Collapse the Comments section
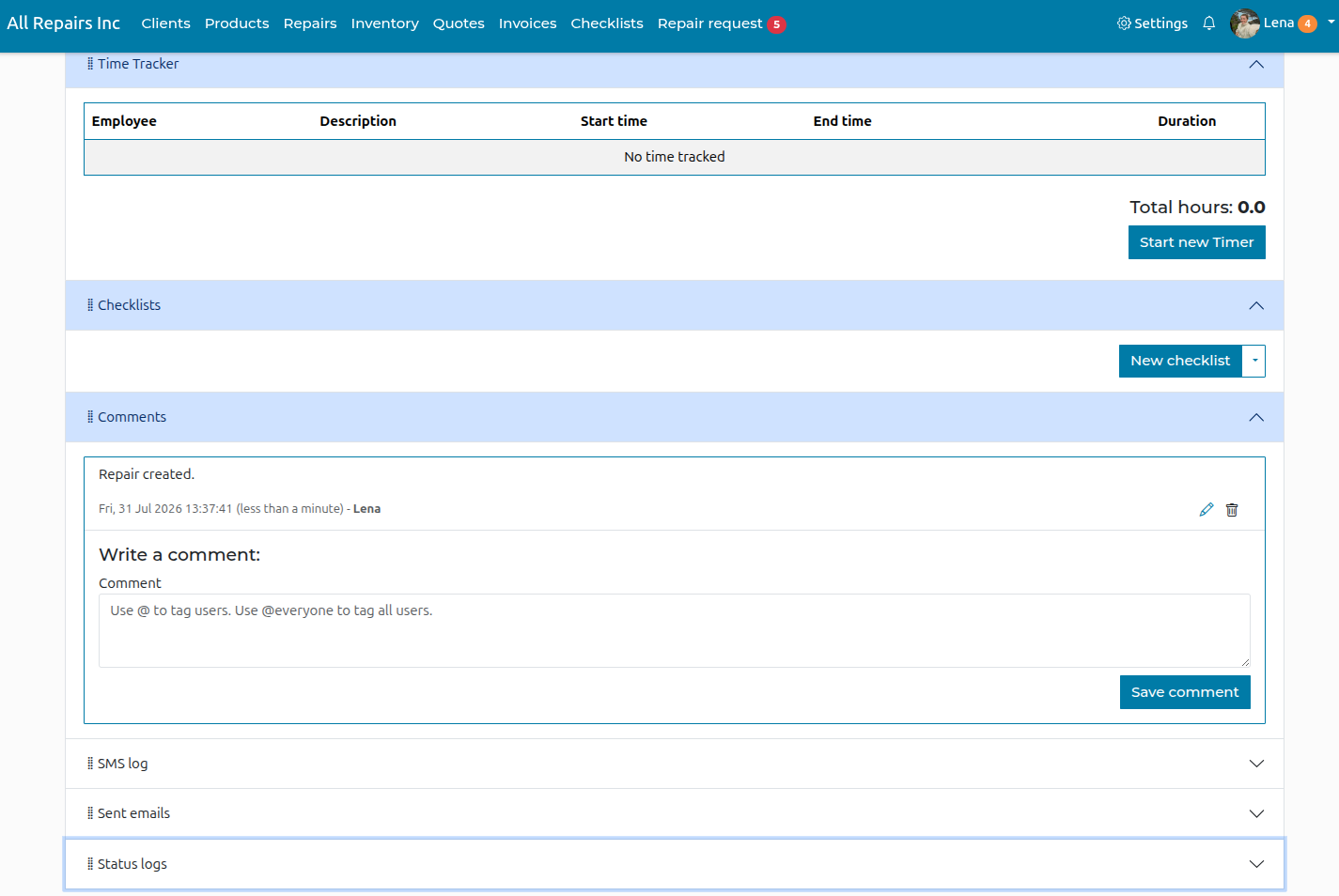Viewport: 1339px width, 896px height. coord(1256,417)
